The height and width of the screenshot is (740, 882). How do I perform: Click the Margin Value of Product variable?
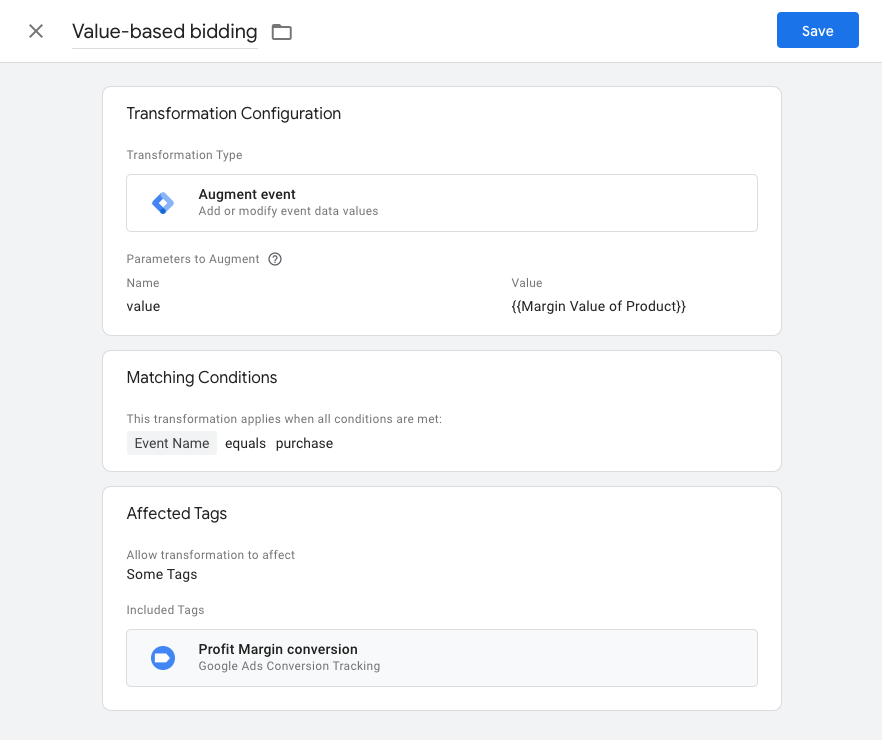[x=598, y=306]
